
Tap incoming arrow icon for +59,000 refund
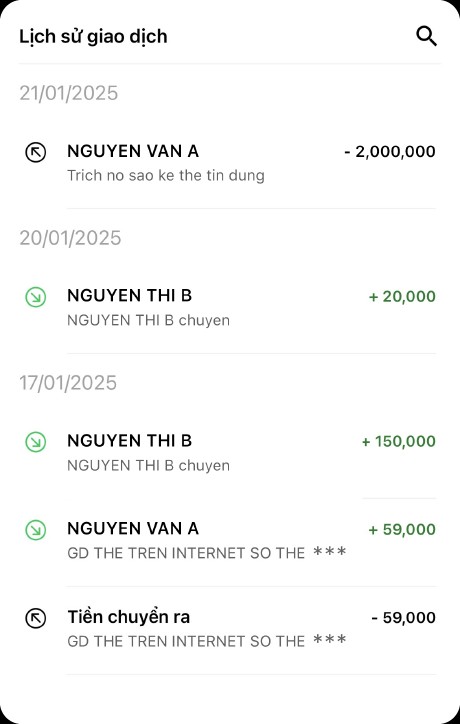(x=36, y=530)
